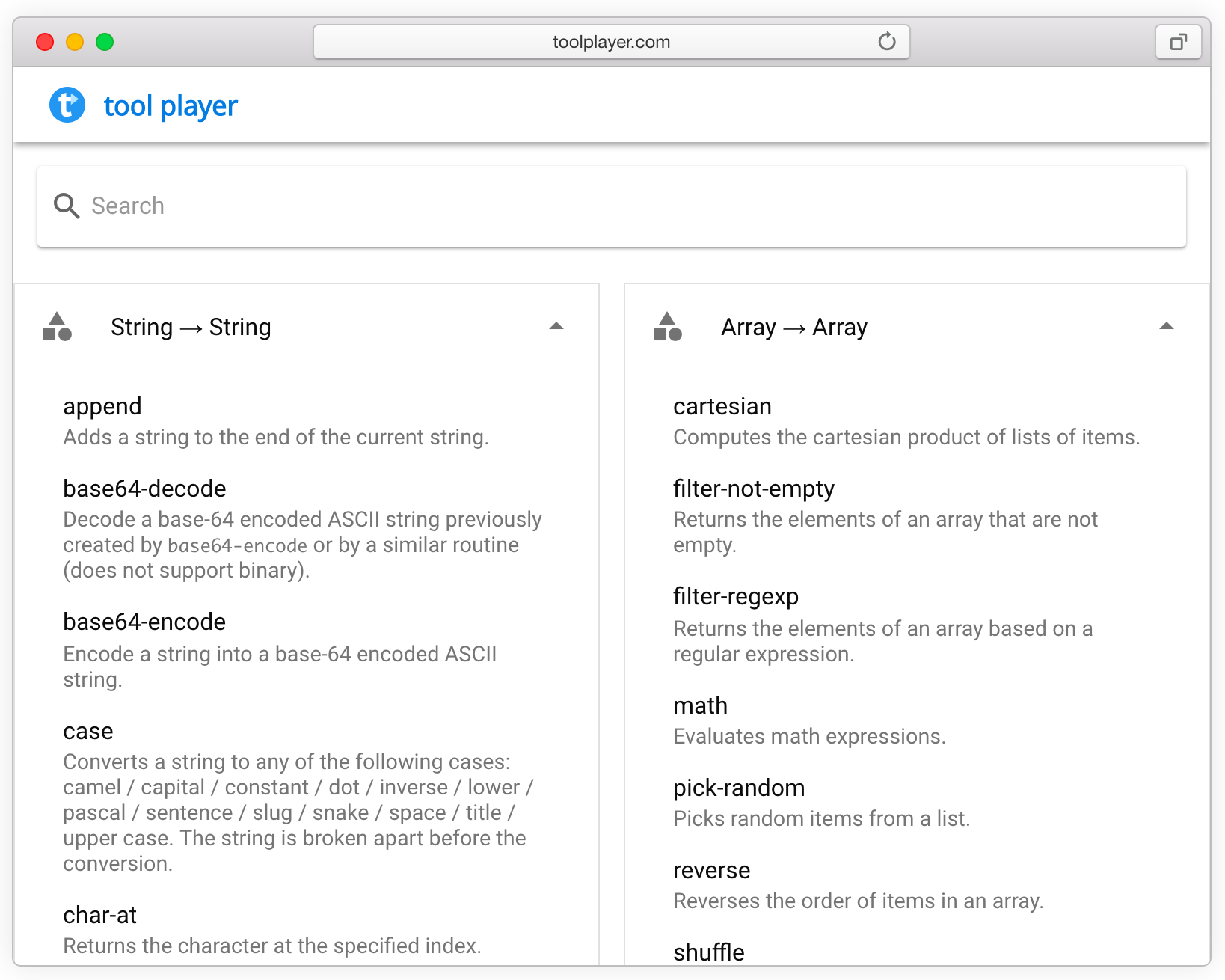Open the filter-regexp tool
This screenshot has width=1225, height=980.
pos(736,596)
